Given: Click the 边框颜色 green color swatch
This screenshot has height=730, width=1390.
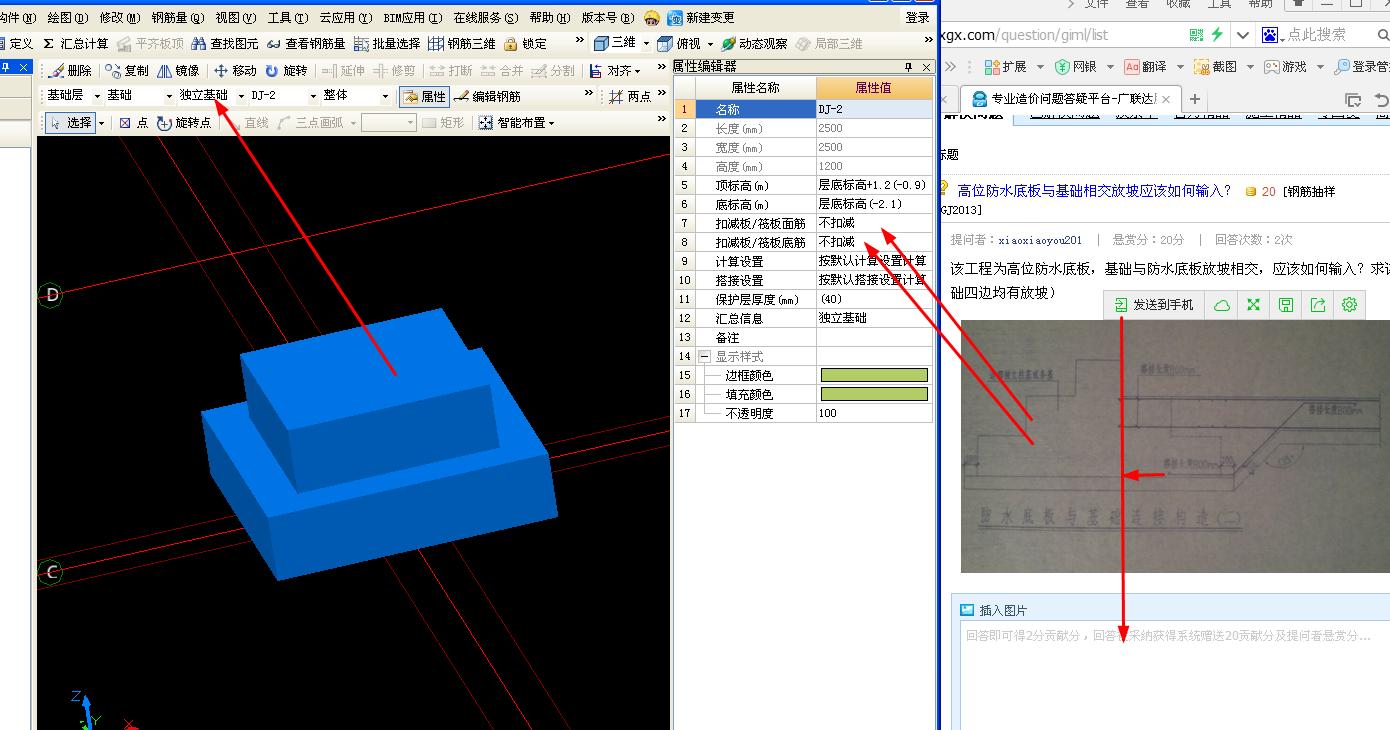Looking at the screenshot, I should (874, 376).
